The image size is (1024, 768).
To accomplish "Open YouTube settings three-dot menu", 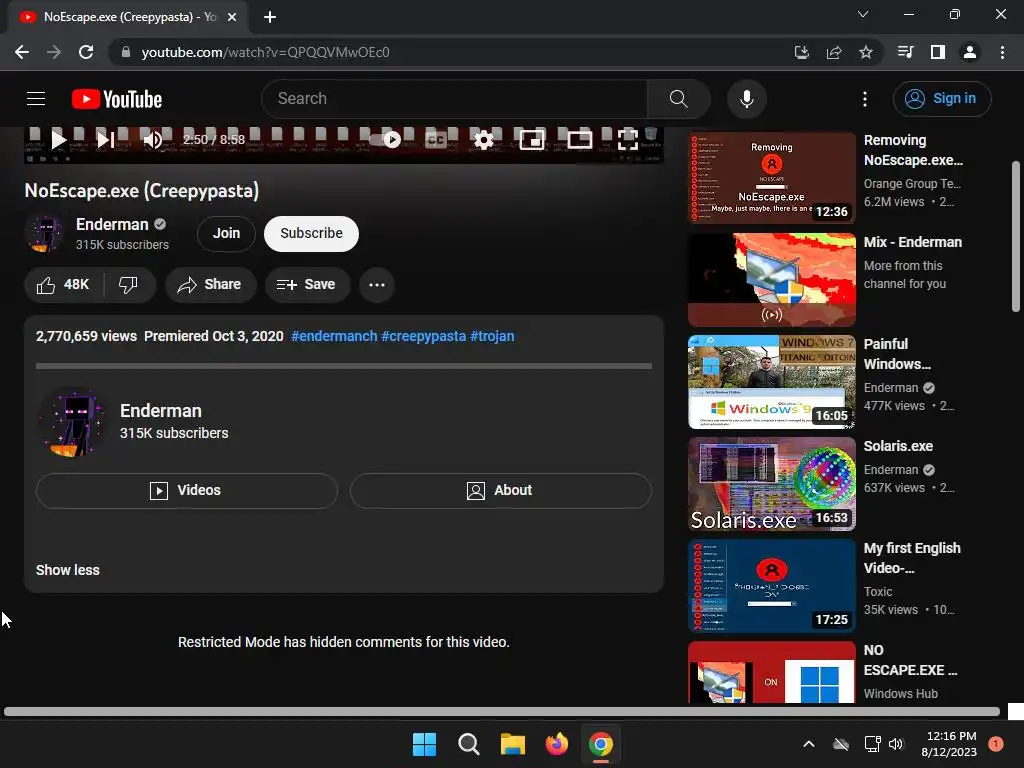I will pyautogui.click(x=865, y=99).
